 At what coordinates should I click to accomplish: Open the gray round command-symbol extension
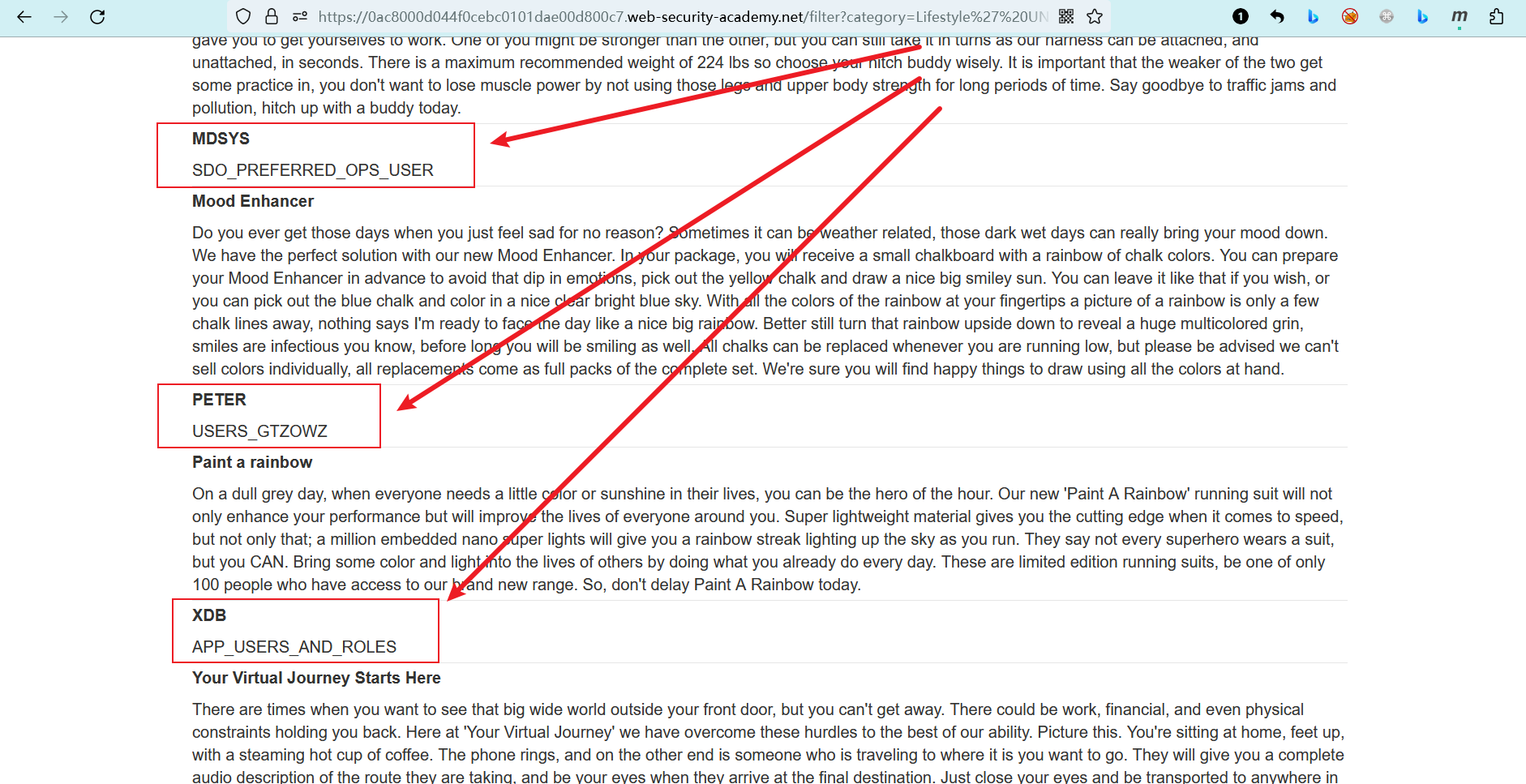[1387, 16]
